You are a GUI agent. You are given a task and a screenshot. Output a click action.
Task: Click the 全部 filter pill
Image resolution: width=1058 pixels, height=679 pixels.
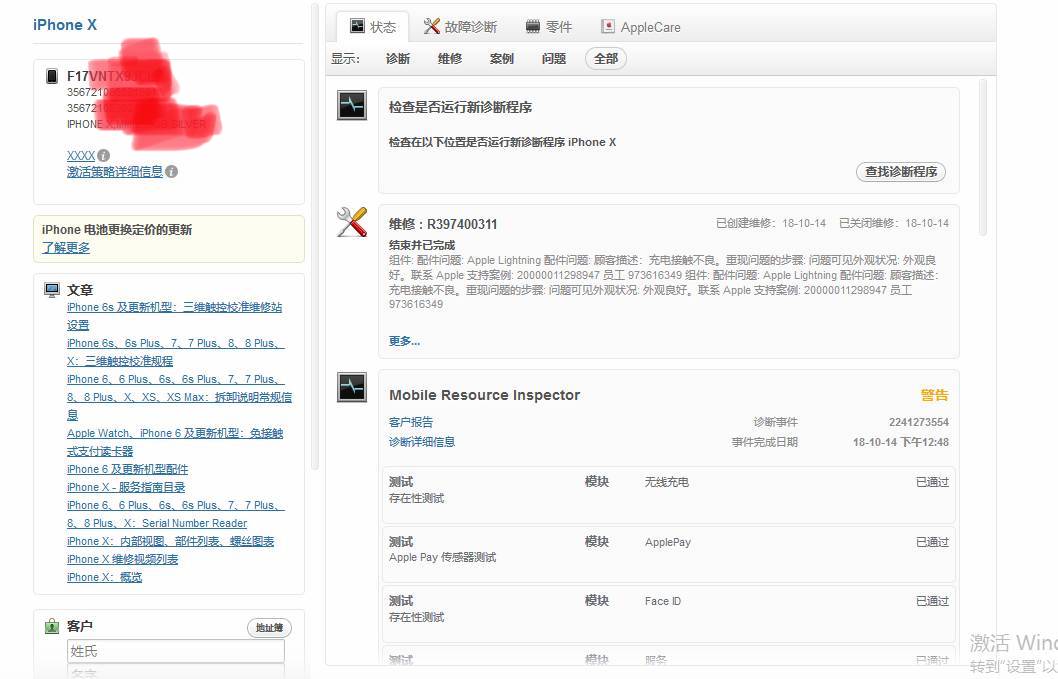pyautogui.click(x=605, y=59)
